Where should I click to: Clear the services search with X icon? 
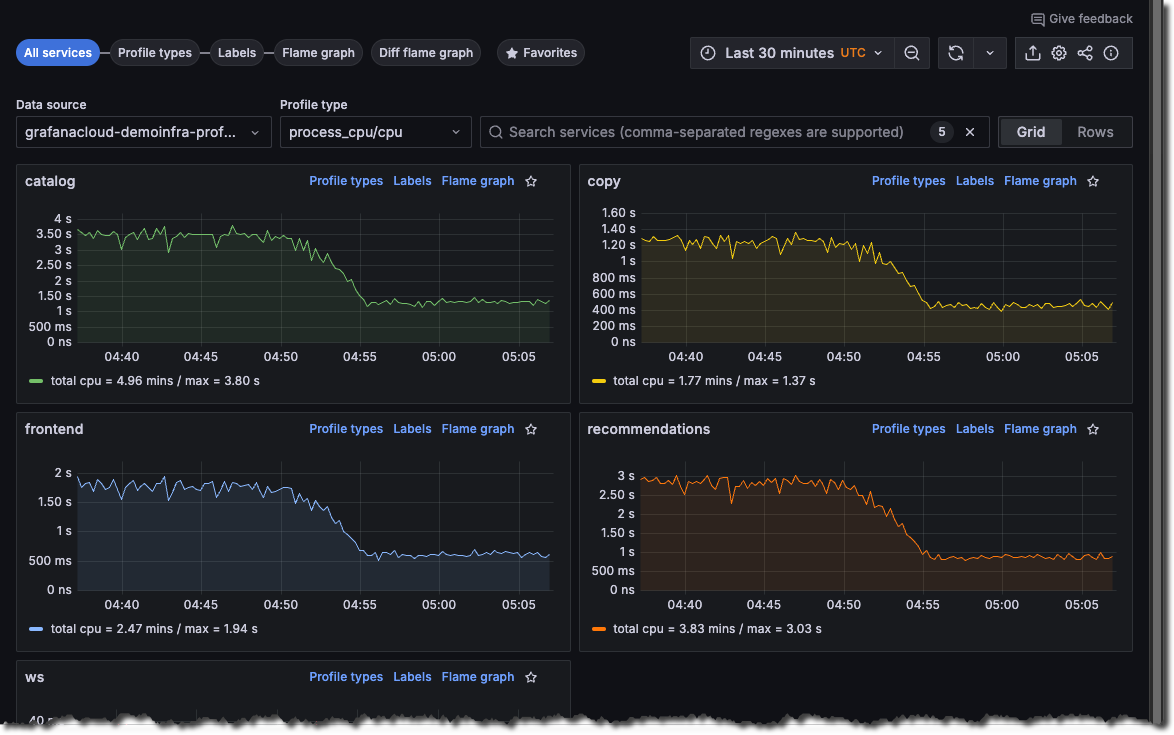pyautogui.click(x=969, y=132)
